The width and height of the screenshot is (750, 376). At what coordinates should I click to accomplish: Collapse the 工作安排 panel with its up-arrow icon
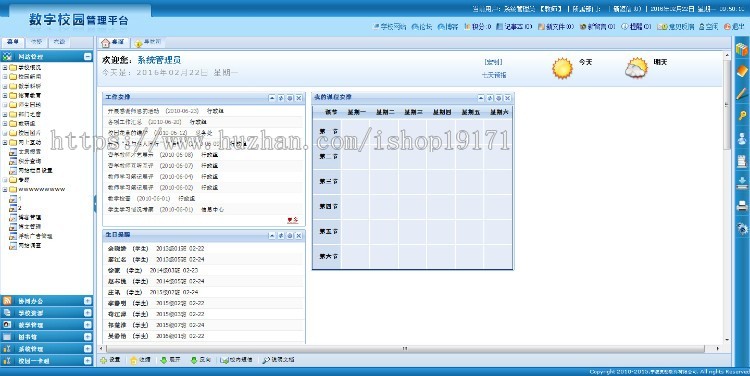(272, 98)
